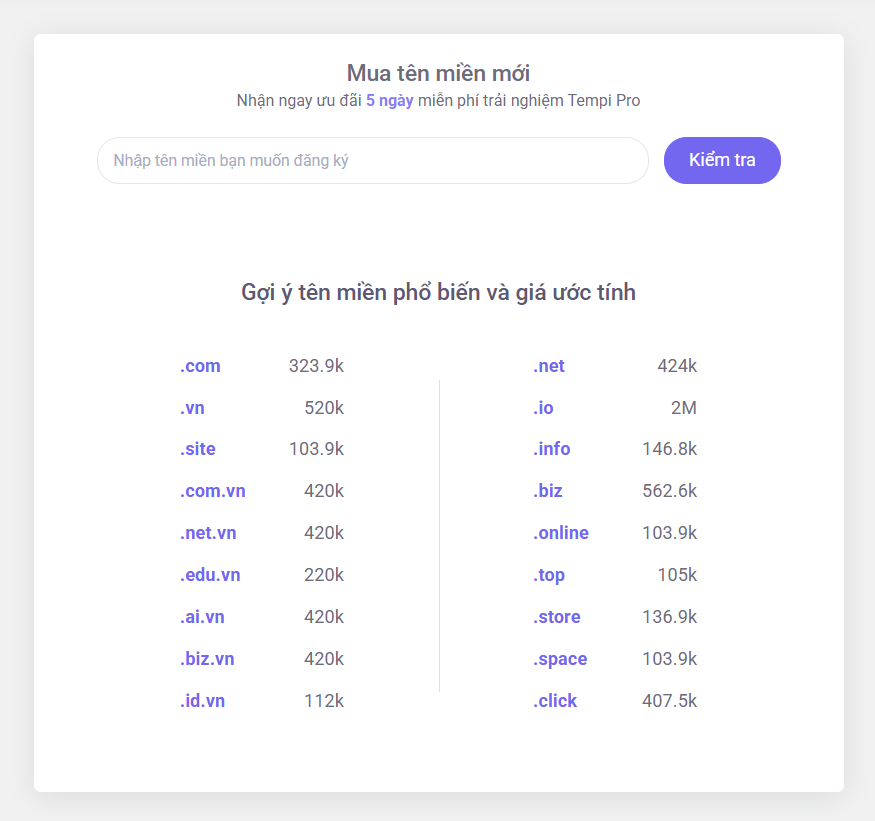Screen dimensions: 875x821
Task: Select the .store domain option
Action: tap(556, 617)
